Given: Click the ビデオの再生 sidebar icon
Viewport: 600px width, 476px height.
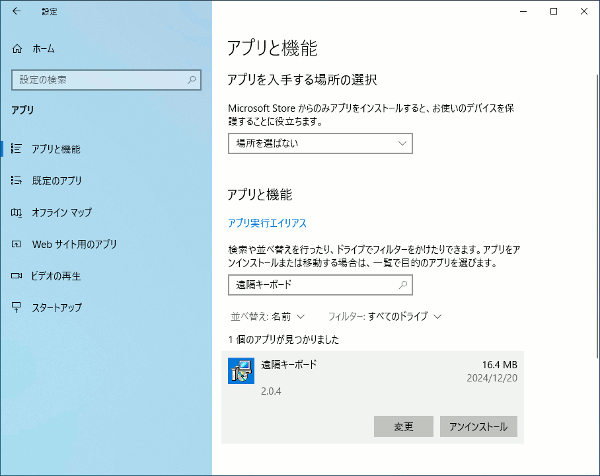Looking at the screenshot, I should click(x=16, y=276).
